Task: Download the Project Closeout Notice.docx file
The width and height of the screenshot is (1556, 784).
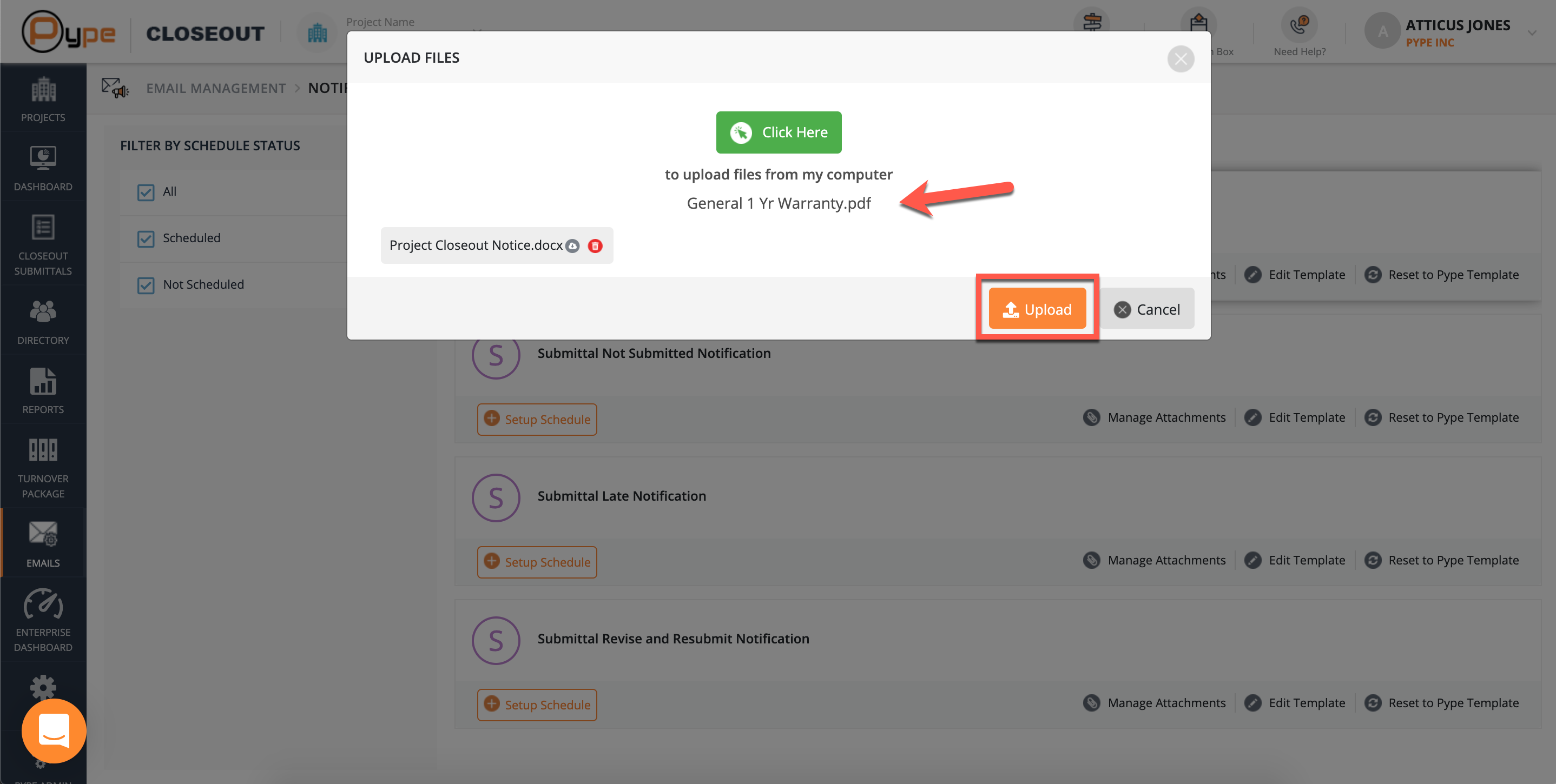Action: pyautogui.click(x=572, y=245)
